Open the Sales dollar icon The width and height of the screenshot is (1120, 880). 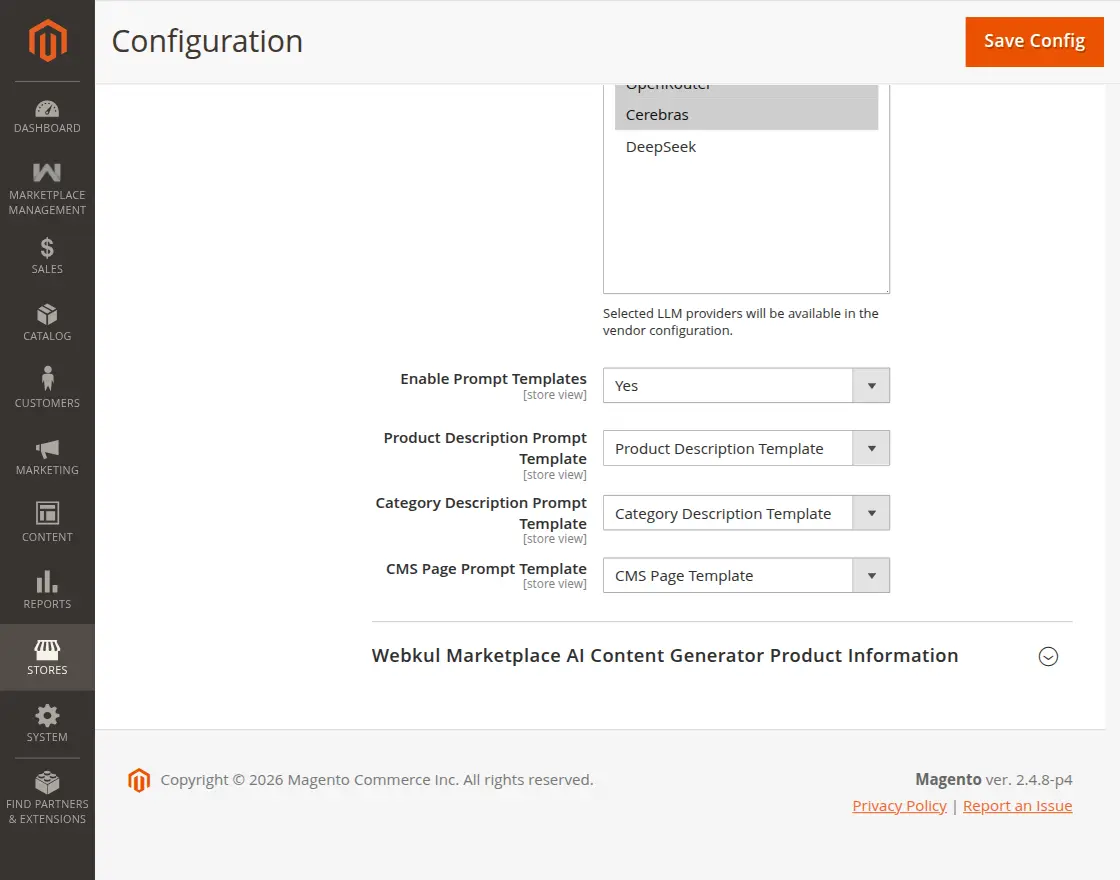(47, 248)
